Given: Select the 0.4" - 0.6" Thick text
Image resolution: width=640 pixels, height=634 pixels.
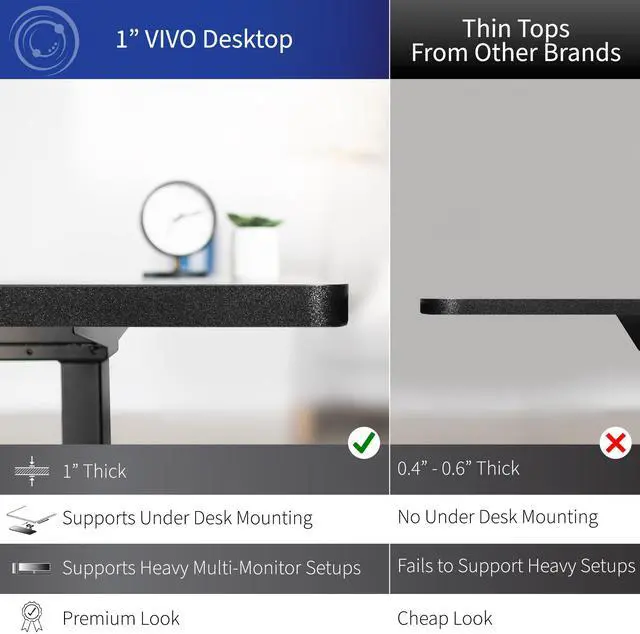Looking at the screenshot, I should pos(458,468).
